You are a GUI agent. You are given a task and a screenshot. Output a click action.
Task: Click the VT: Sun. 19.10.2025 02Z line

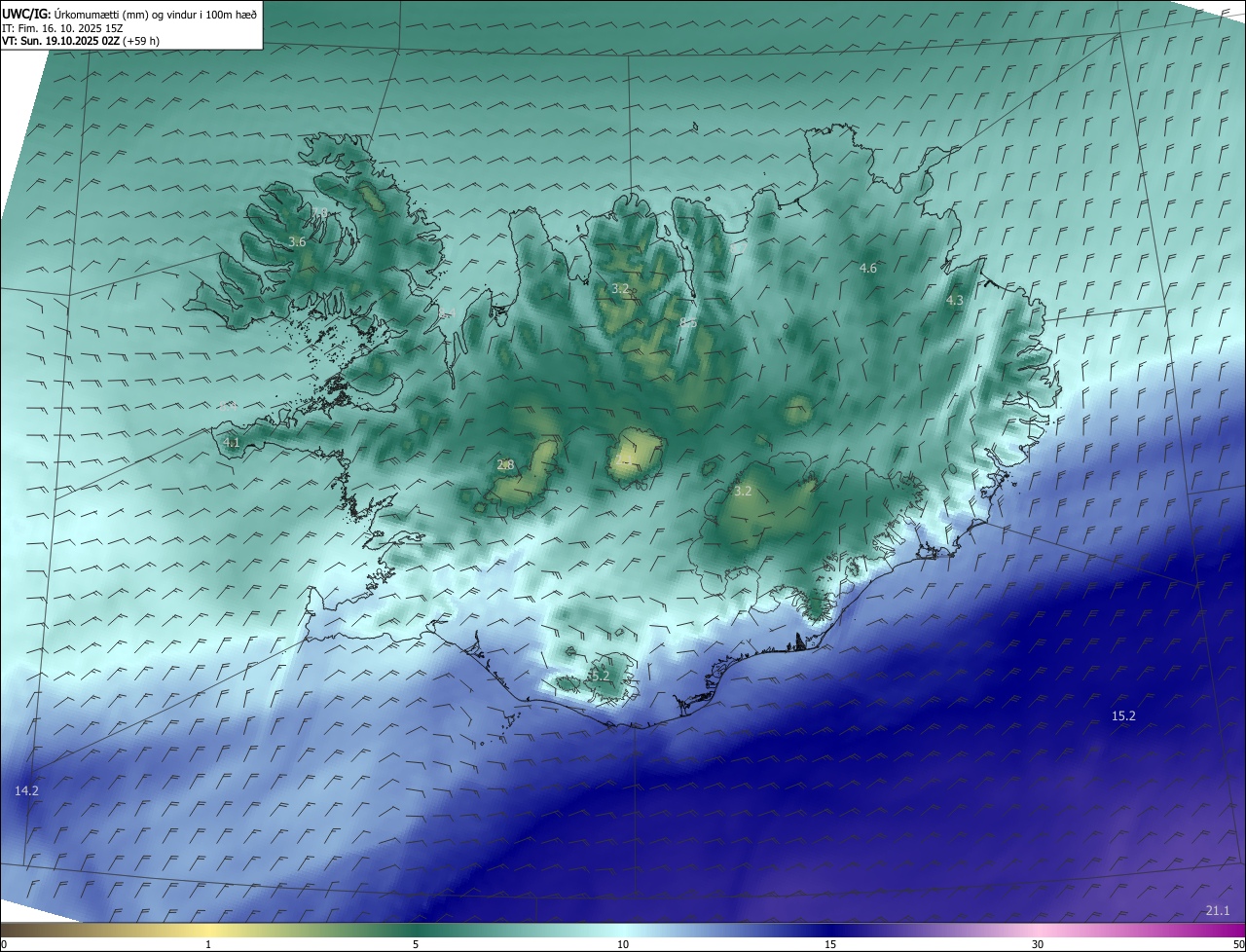point(81,42)
